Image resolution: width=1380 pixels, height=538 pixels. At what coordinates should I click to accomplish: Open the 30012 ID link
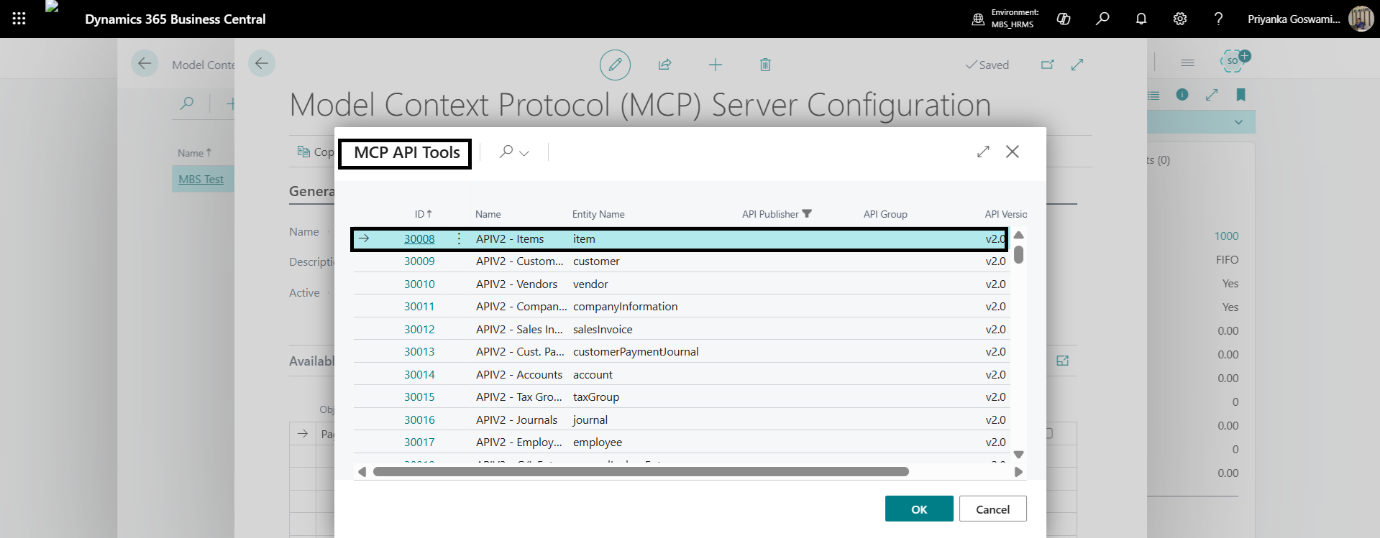pyautogui.click(x=419, y=329)
